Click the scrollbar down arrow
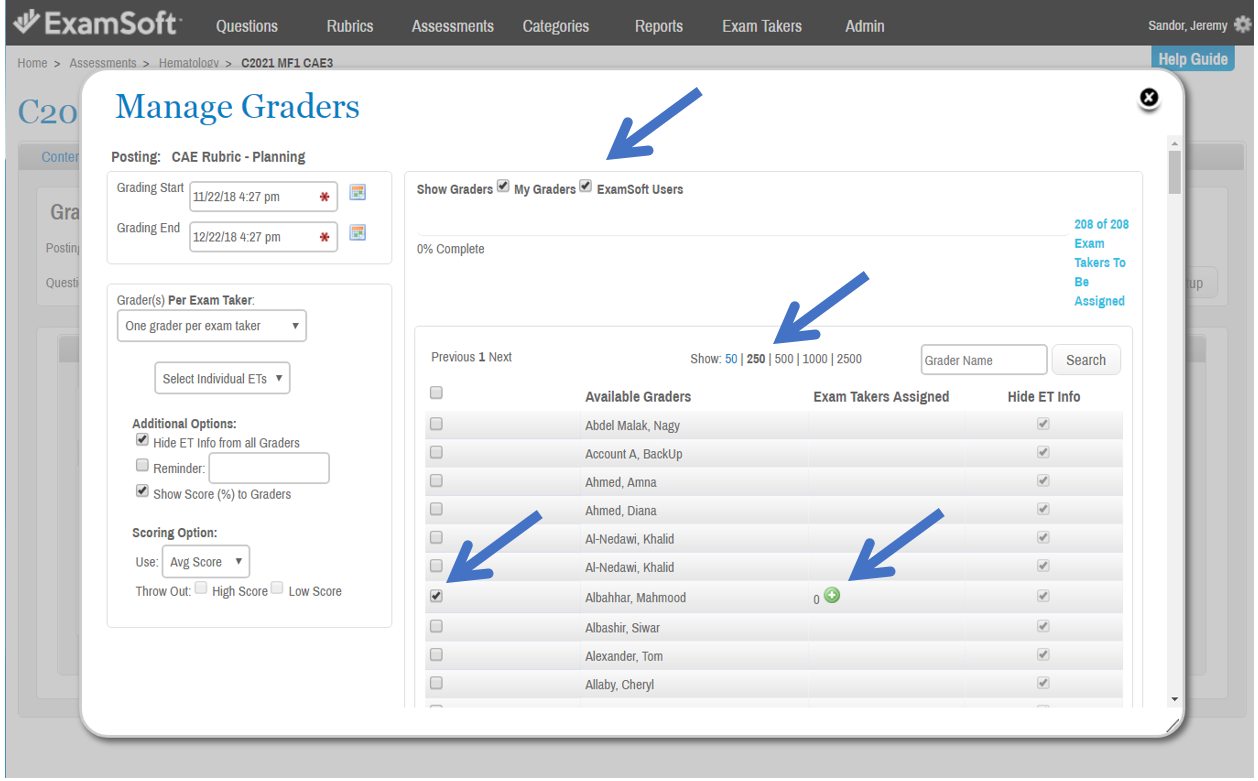This screenshot has height=781, width=1258. pos(1174,699)
